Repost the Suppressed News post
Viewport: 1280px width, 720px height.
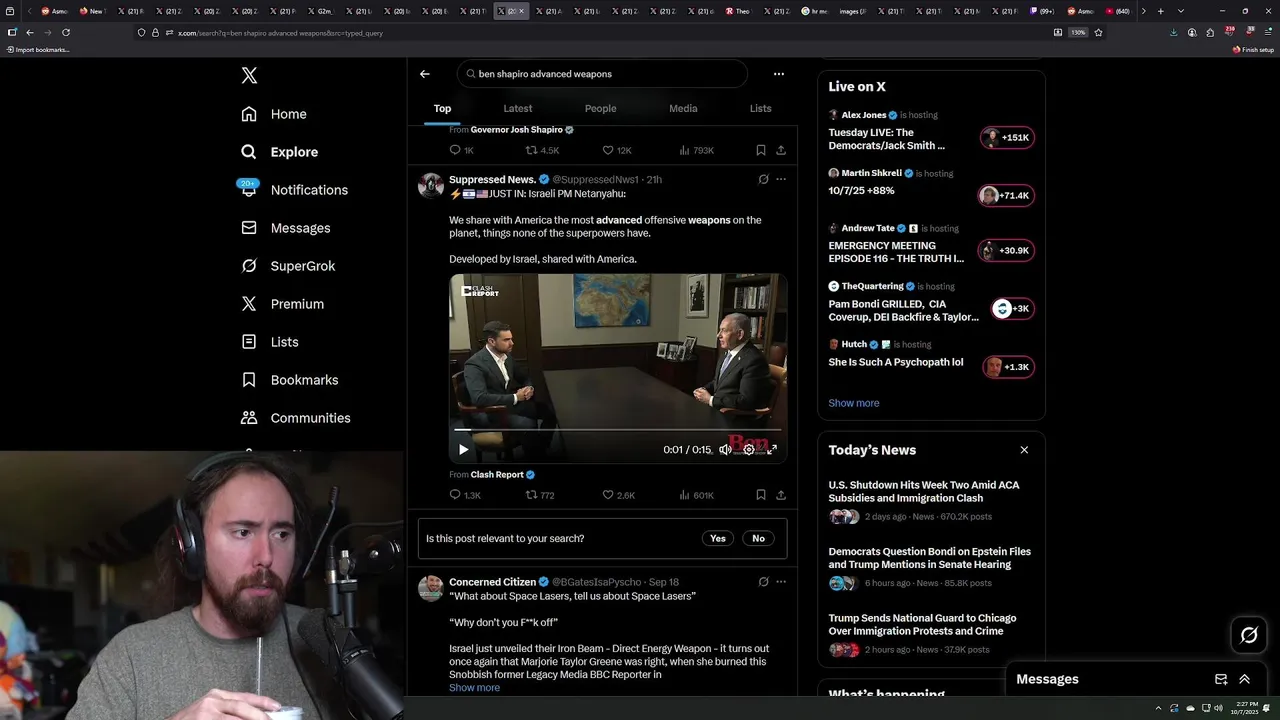tap(540, 495)
